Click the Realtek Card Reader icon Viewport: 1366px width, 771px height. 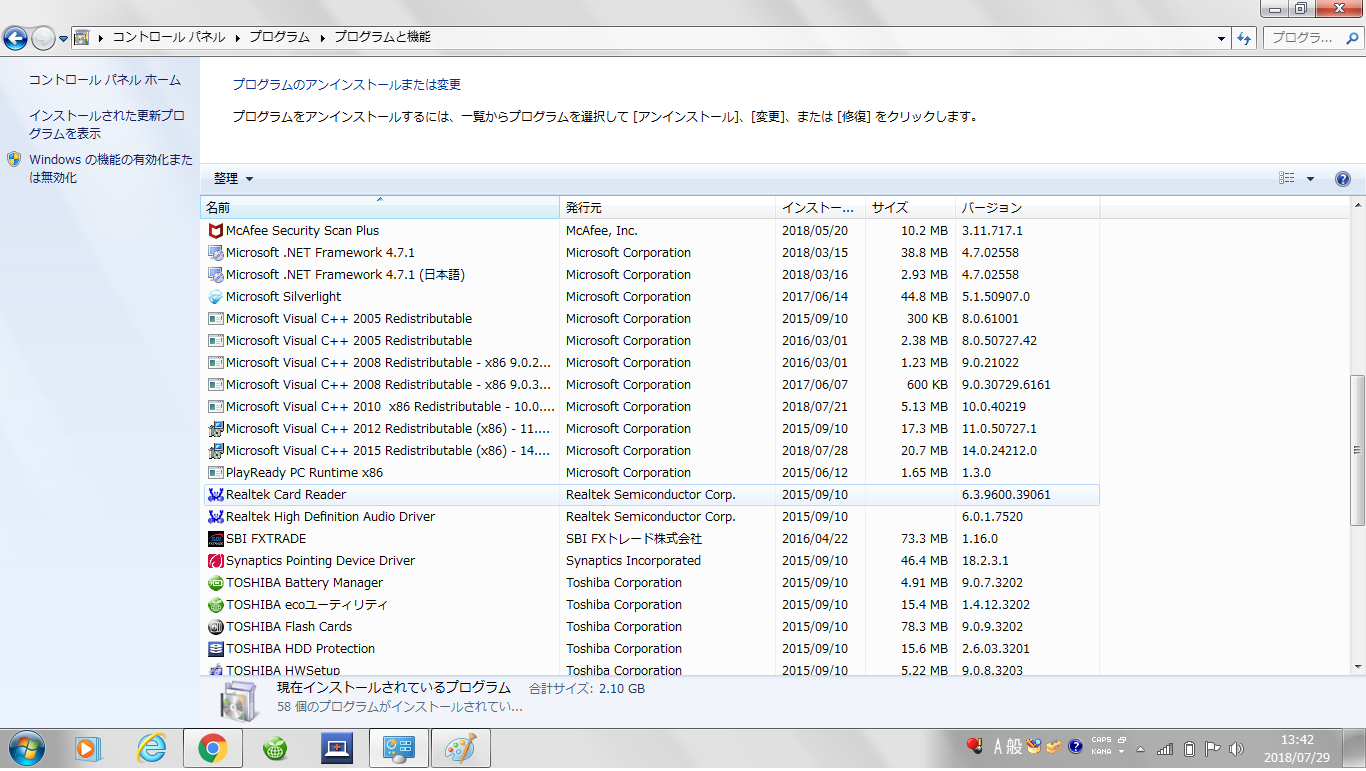click(215, 495)
